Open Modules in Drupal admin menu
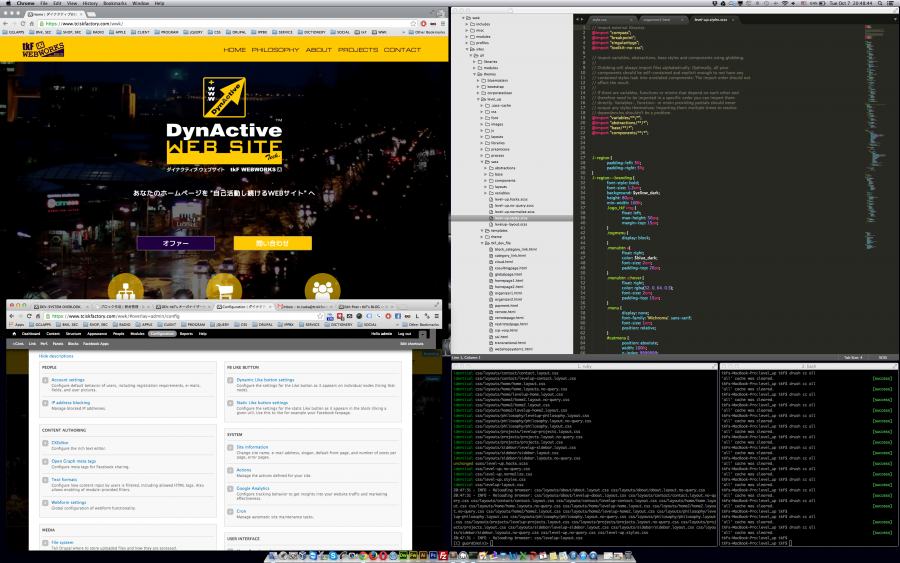This screenshot has height=563, width=900. click(x=138, y=333)
